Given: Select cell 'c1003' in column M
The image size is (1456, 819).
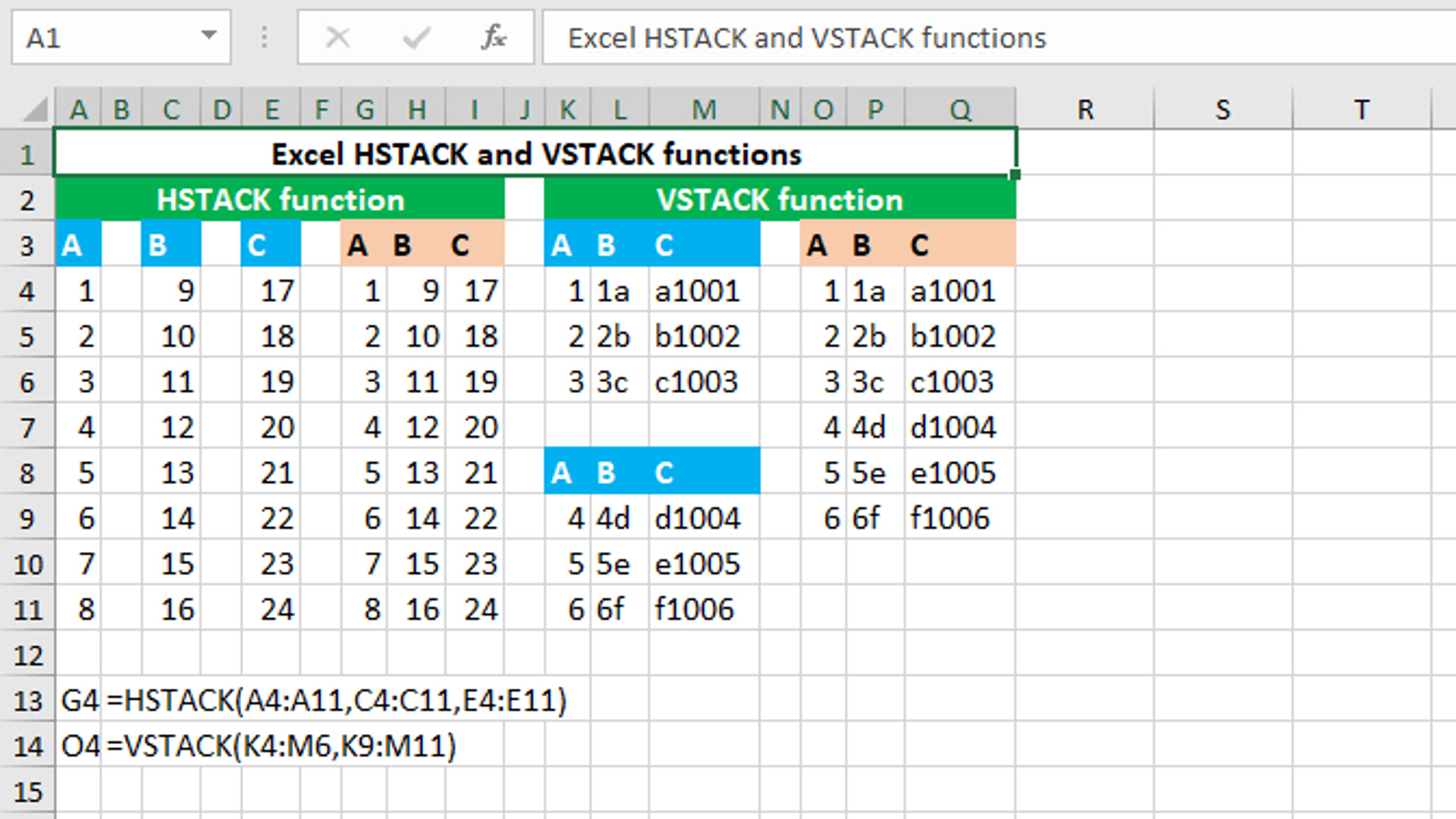Looking at the screenshot, I should (x=704, y=381).
